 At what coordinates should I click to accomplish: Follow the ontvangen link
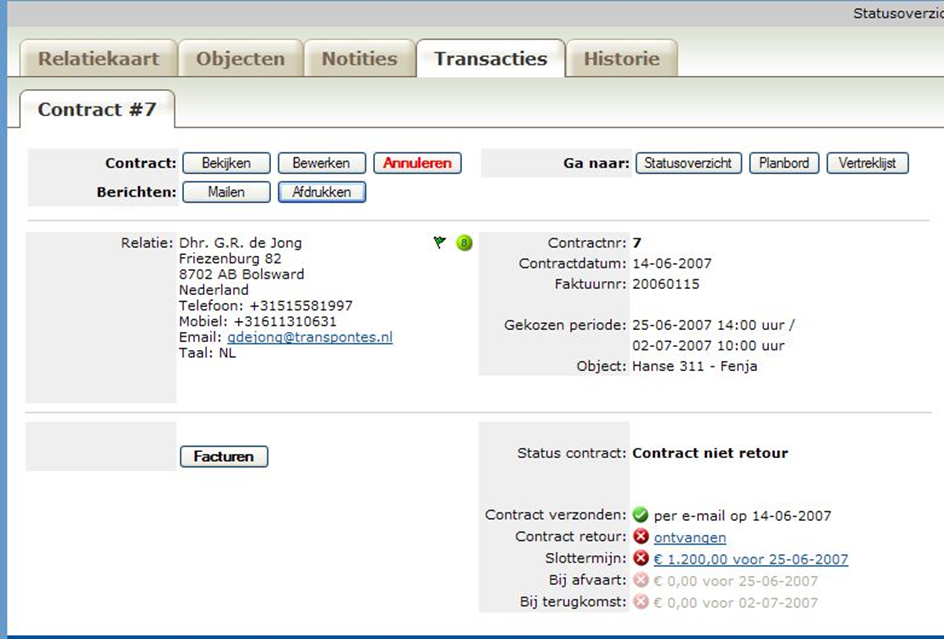[689, 538]
